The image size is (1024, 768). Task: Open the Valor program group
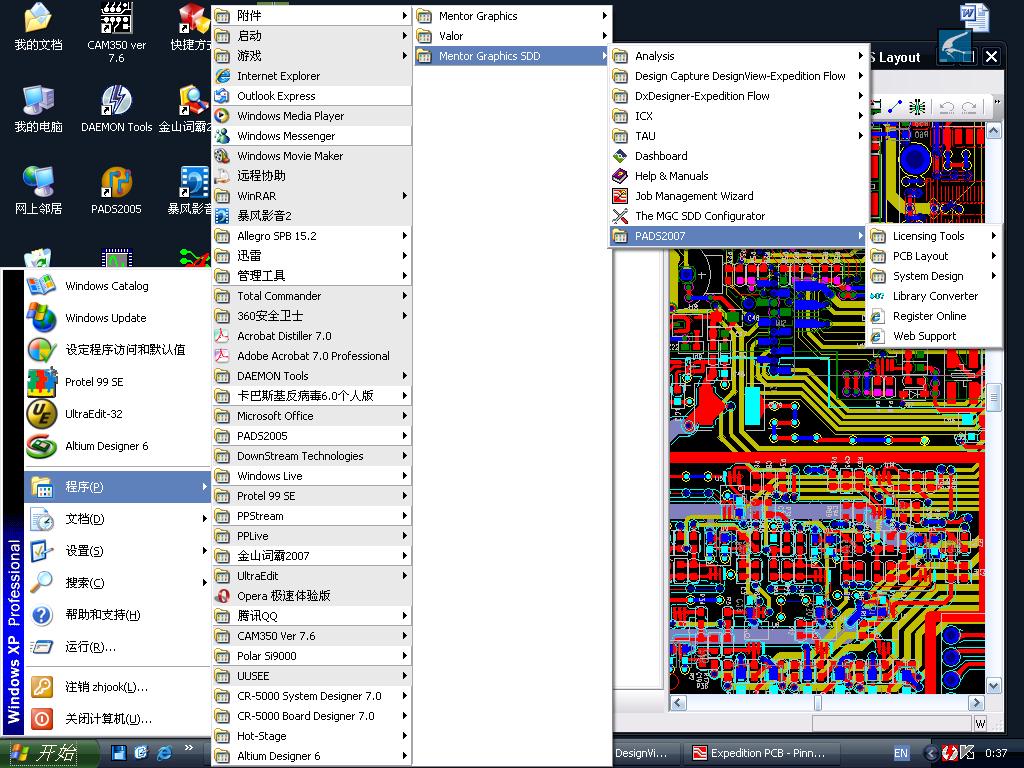coord(513,36)
